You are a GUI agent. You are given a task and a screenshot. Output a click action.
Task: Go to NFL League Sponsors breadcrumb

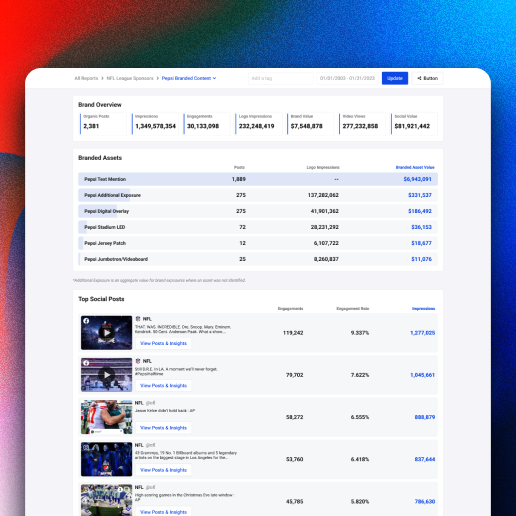pos(130,78)
